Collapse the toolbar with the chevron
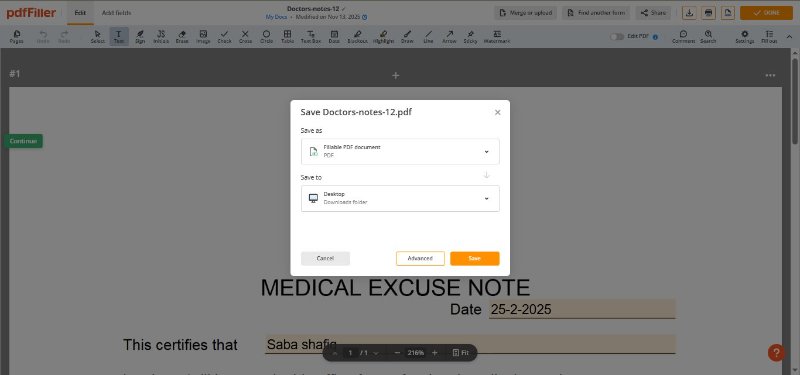Screen dimensions: 800x375 [789, 37]
